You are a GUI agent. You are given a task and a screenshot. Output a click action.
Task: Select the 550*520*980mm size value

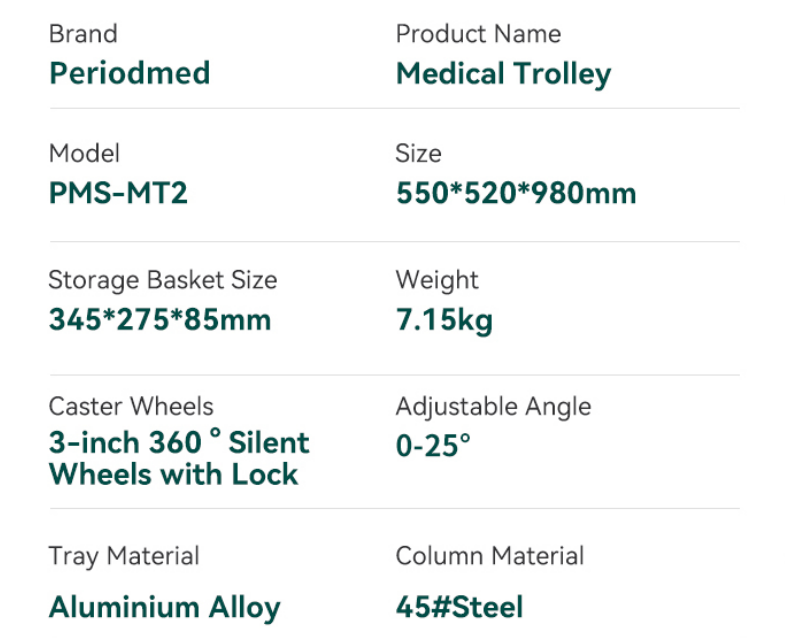(x=516, y=193)
